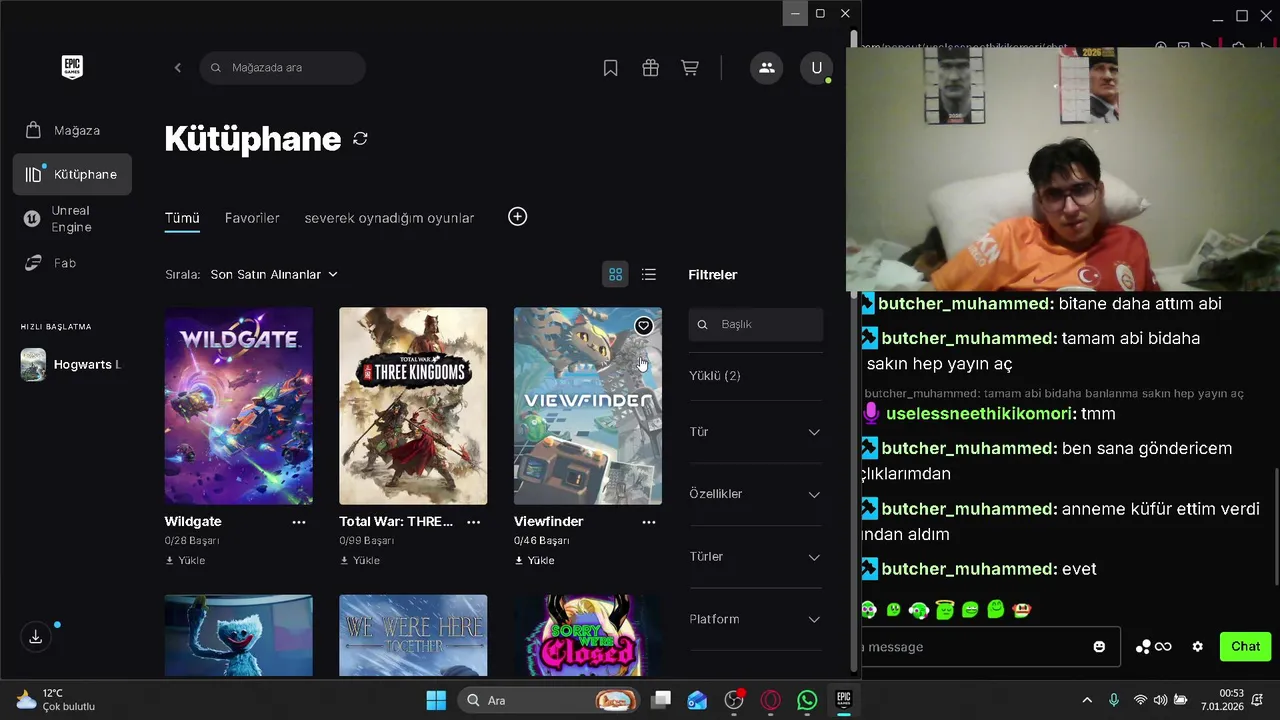Image resolution: width=1280 pixels, height=720 pixels.
Task: Focus the Mağazada ara search box
Action: click(282, 68)
